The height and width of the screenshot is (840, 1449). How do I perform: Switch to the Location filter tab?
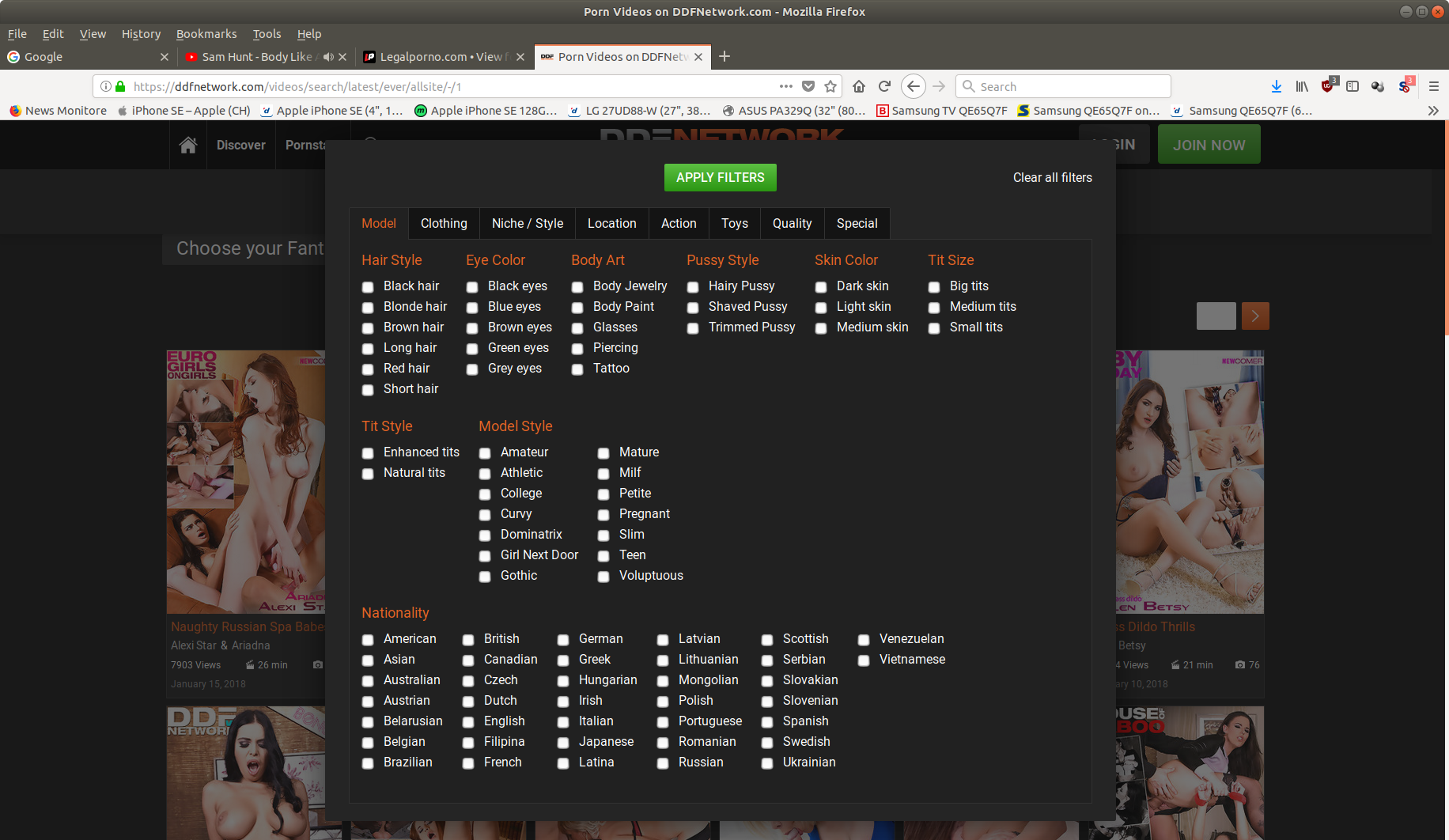click(611, 223)
